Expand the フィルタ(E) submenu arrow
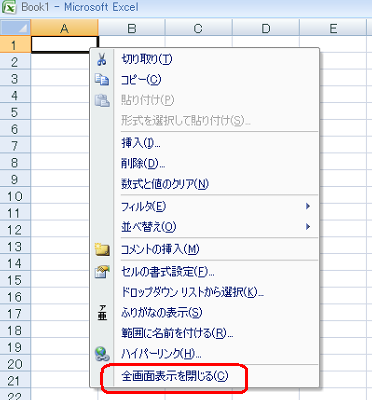Image resolution: width=372 pixels, height=400 pixels. pyautogui.click(x=308, y=206)
